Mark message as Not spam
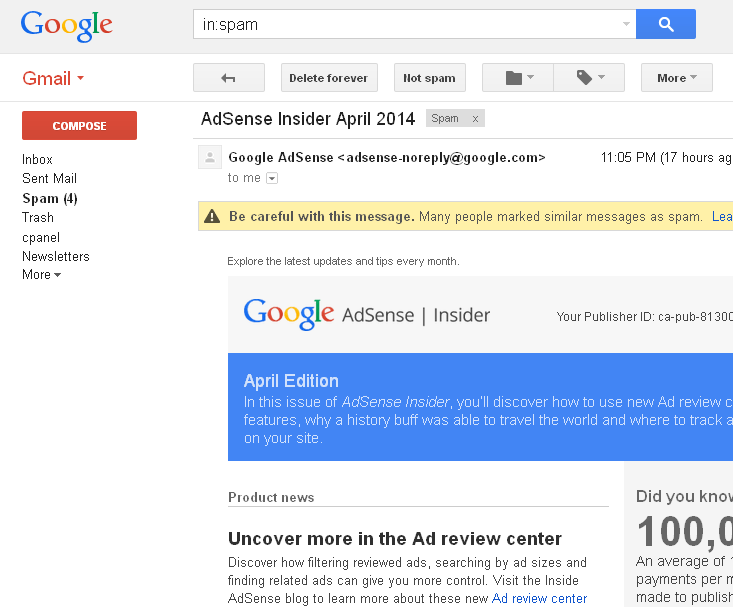The image size is (733, 607). [430, 78]
